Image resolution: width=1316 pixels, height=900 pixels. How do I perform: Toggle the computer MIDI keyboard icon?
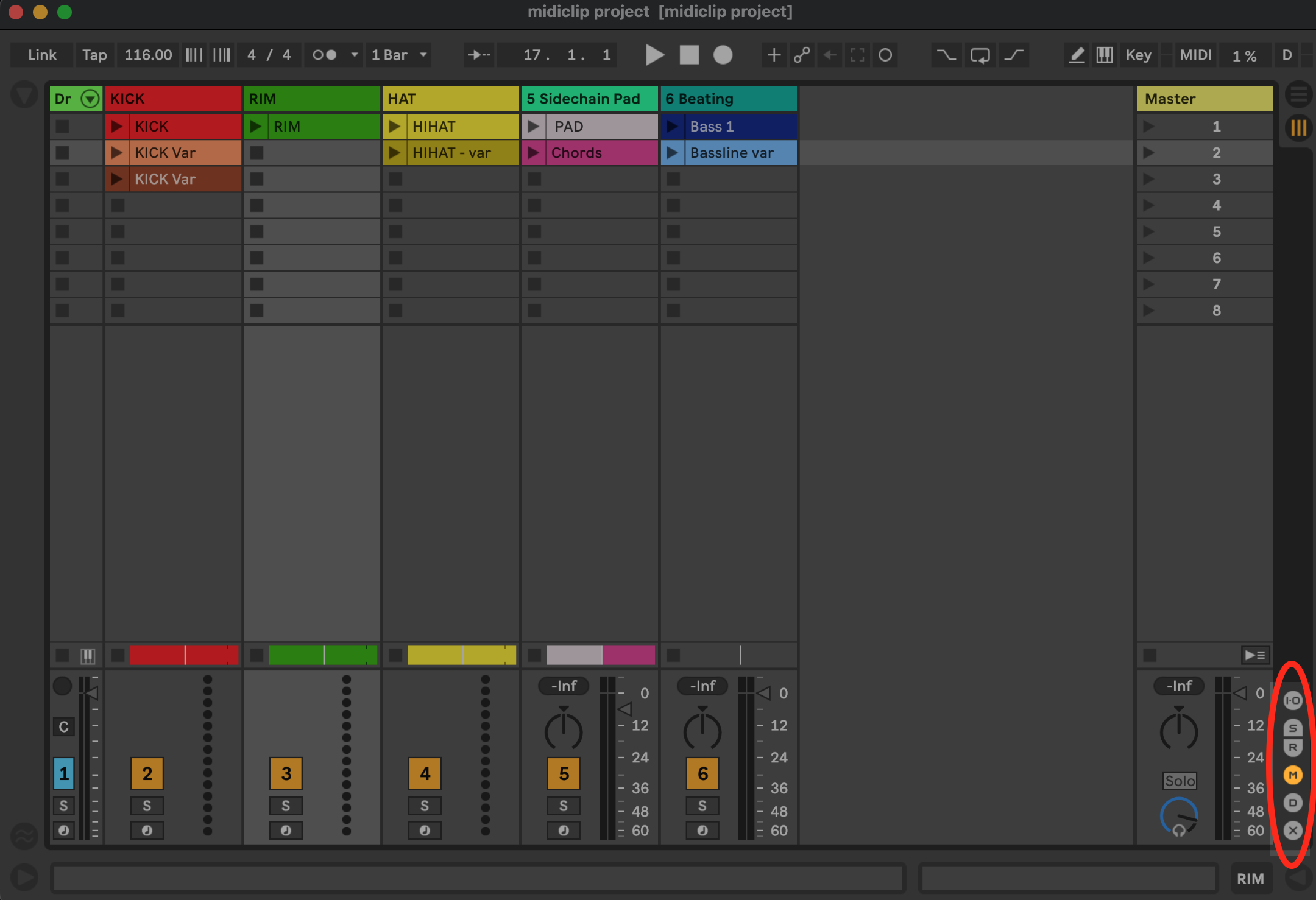click(1104, 55)
